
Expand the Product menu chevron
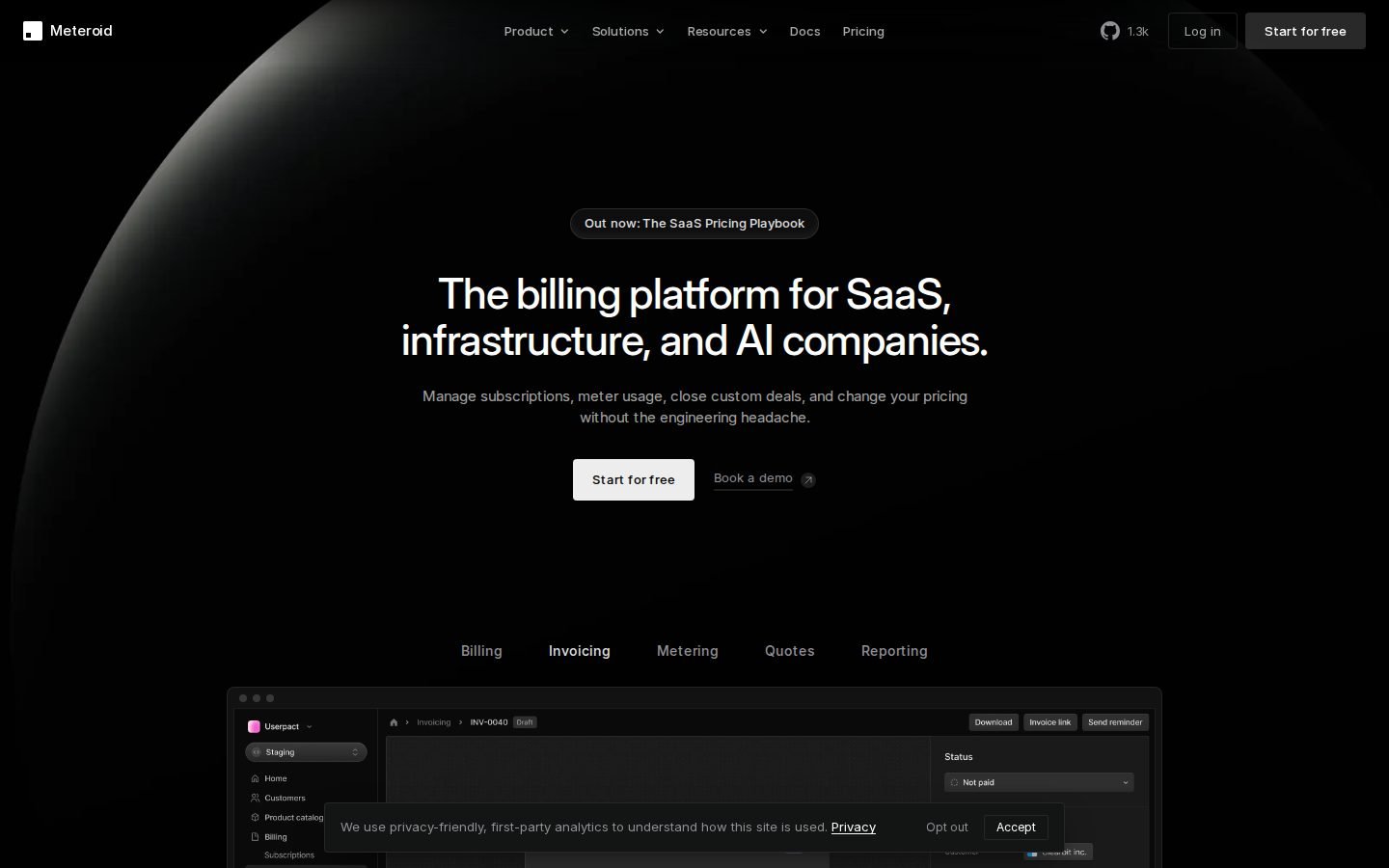[564, 32]
